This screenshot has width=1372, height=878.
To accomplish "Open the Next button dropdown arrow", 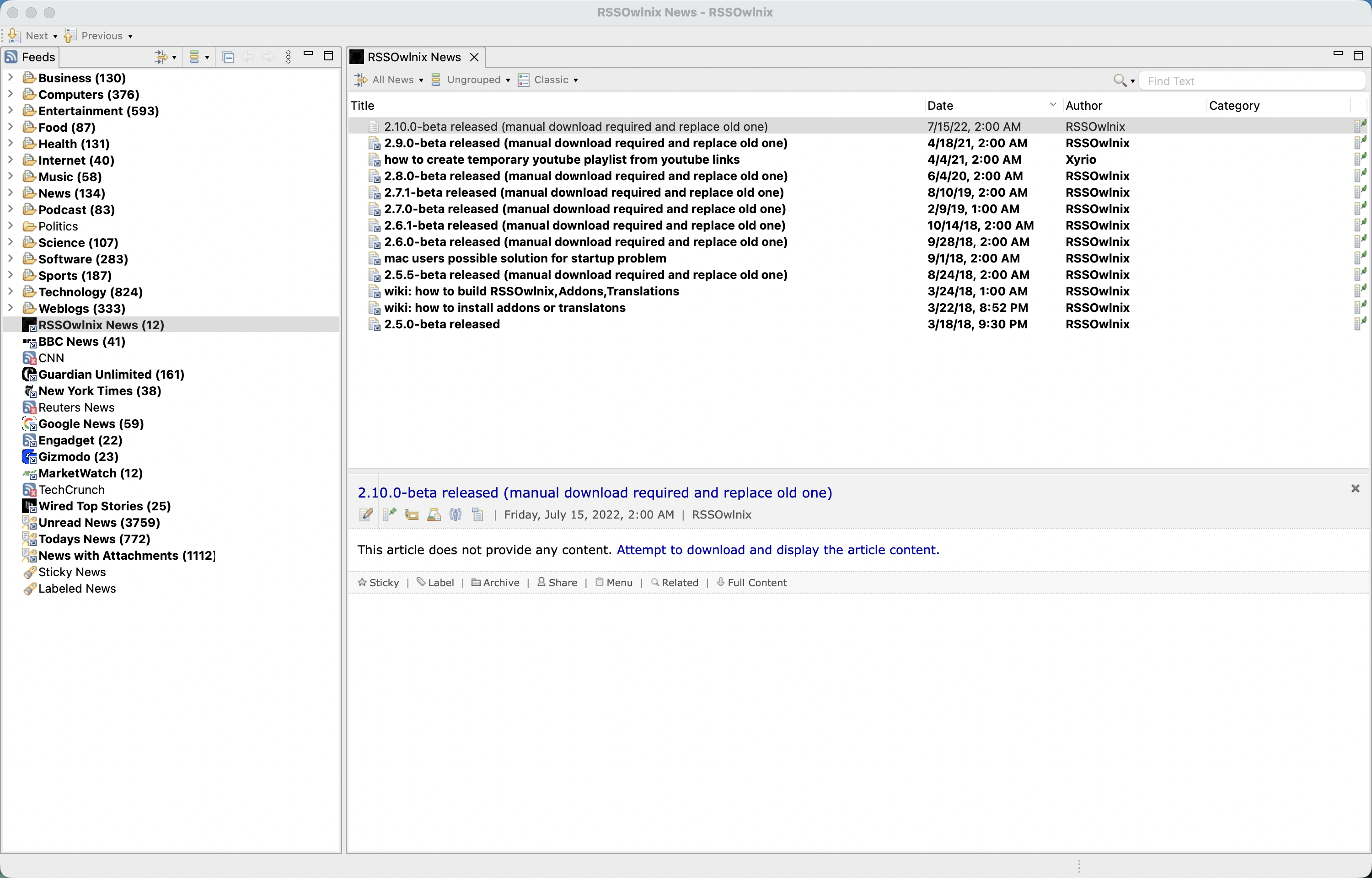I will [55, 37].
